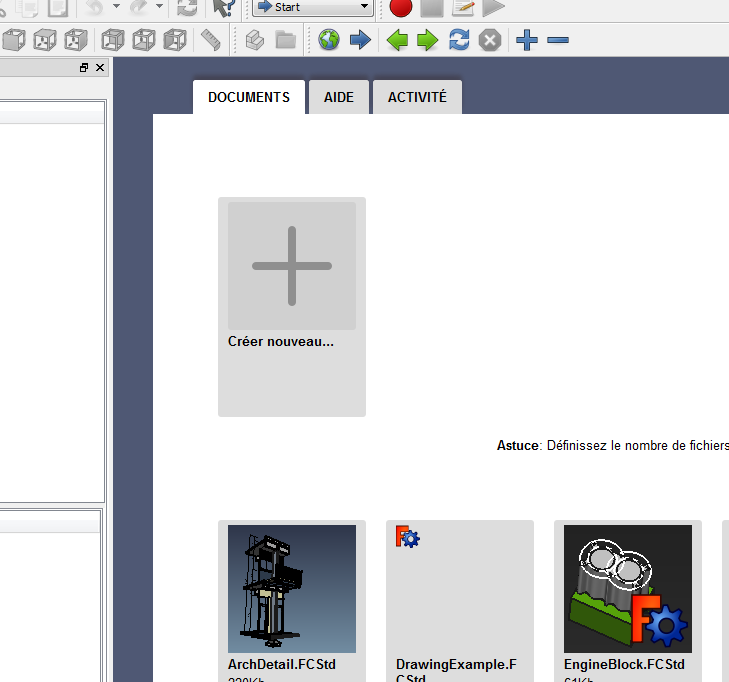Expand the redo history dropdown arrow
Image resolution: width=729 pixels, height=682 pixels.
coord(158,8)
